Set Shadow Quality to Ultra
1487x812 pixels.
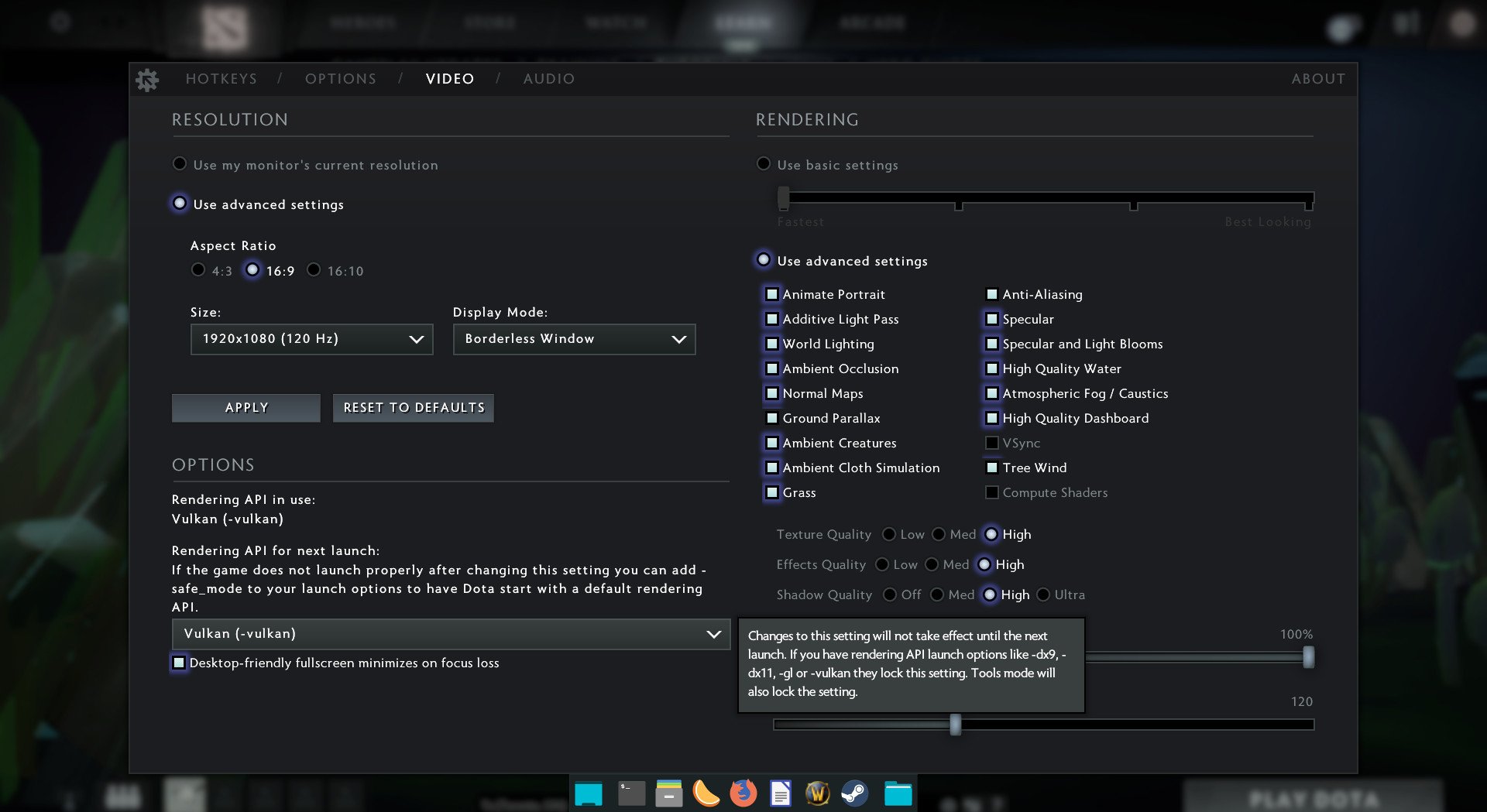point(1043,594)
